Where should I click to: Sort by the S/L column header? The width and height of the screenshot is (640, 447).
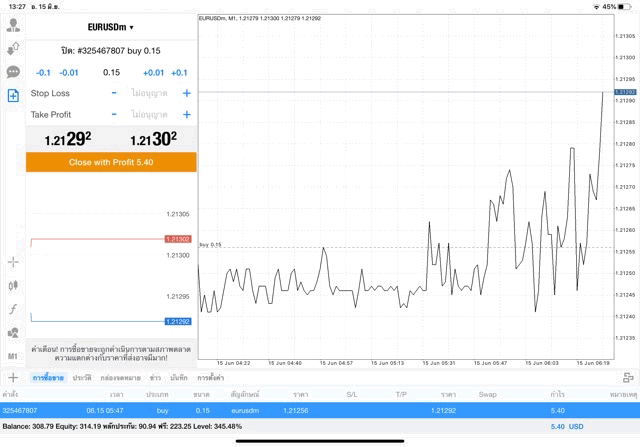pyautogui.click(x=352, y=394)
